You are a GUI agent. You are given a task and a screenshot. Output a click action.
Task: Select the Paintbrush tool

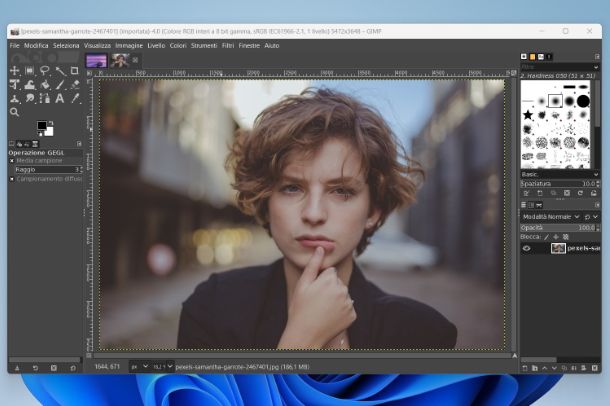coord(60,84)
